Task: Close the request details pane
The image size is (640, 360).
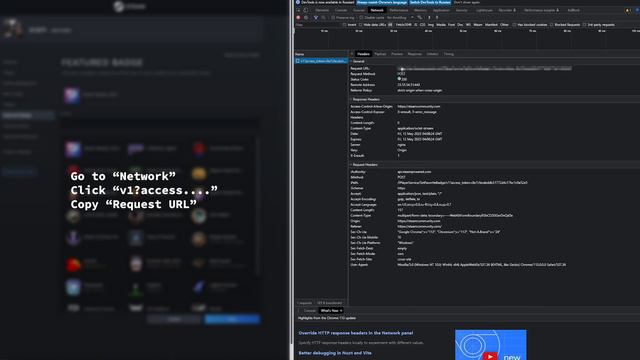Action: [352, 54]
